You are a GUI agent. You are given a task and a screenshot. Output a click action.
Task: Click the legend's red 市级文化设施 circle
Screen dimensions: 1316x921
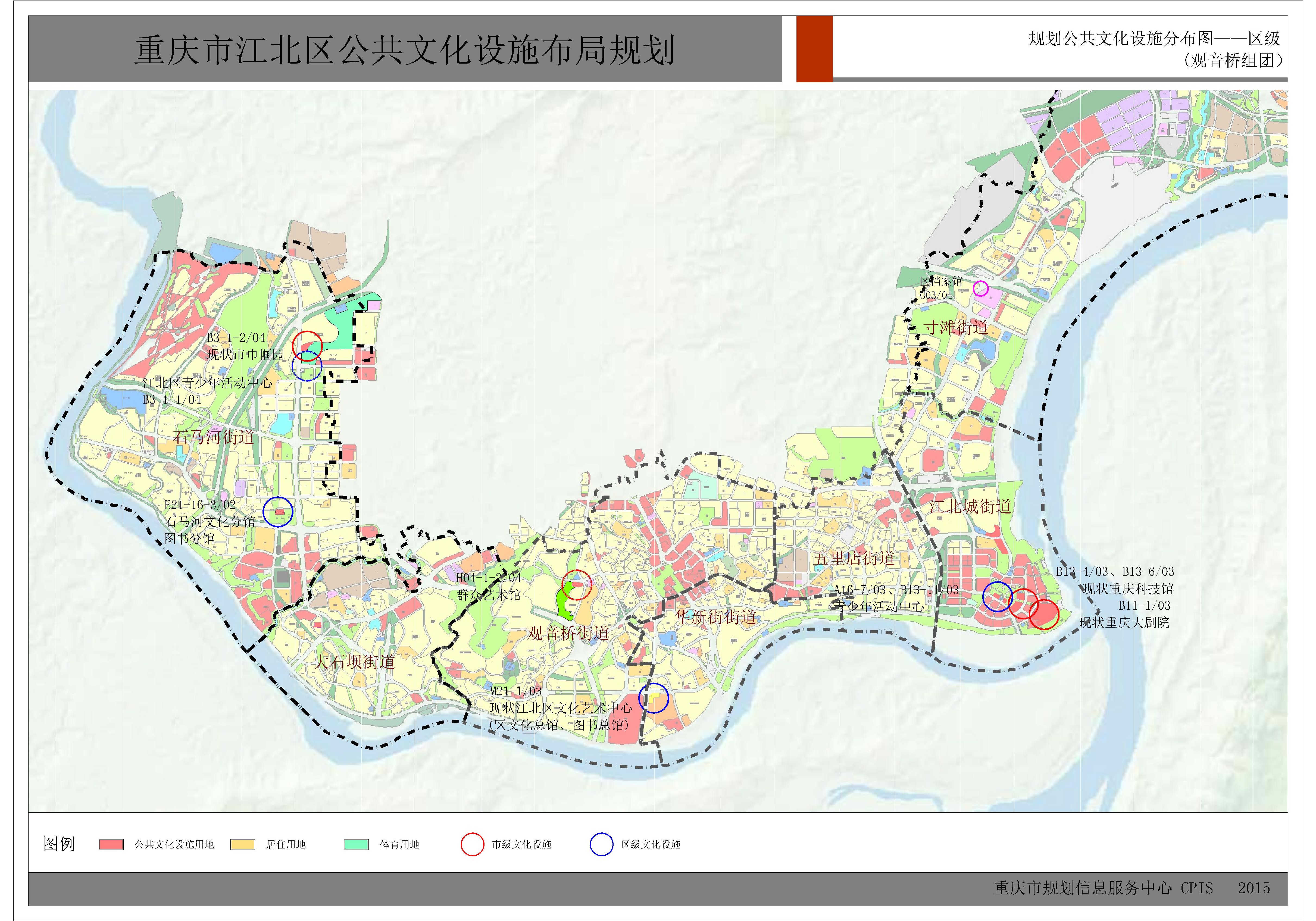pyautogui.click(x=472, y=844)
